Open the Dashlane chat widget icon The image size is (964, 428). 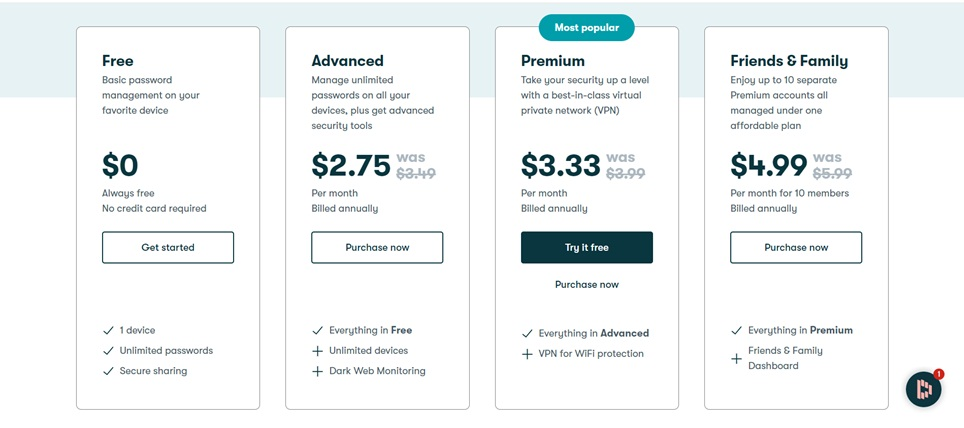(923, 389)
